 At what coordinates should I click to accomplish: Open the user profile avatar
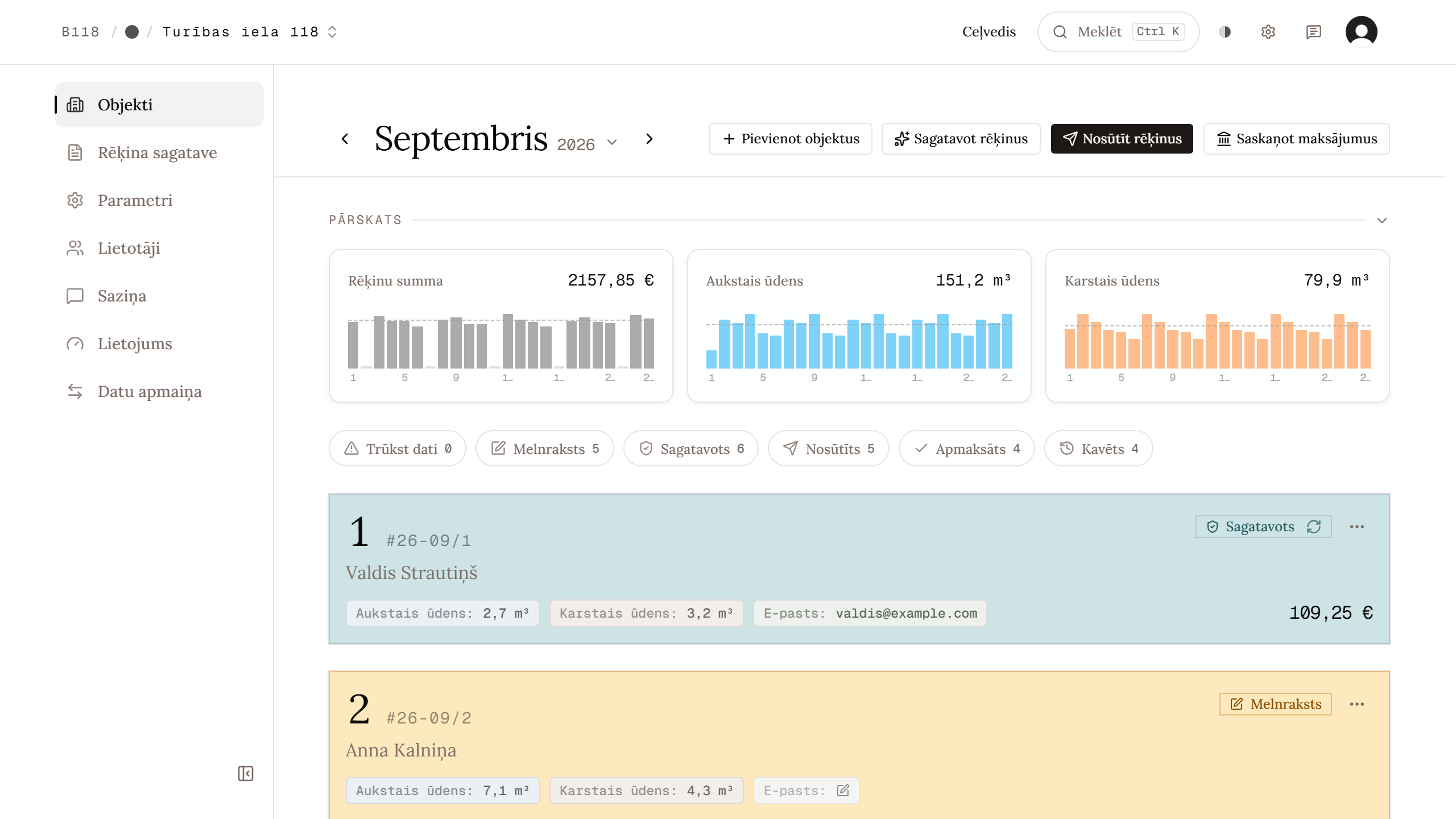tap(1361, 32)
